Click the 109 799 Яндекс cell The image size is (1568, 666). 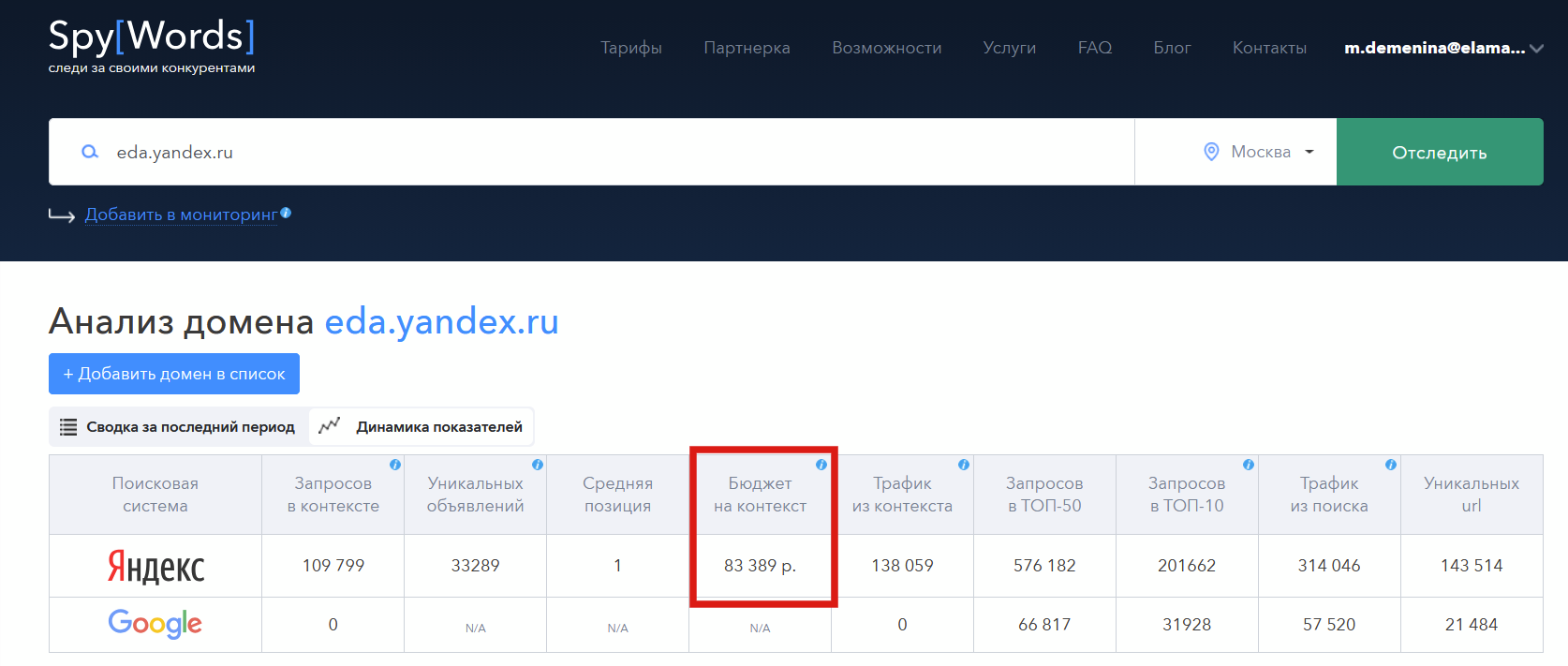point(333,566)
